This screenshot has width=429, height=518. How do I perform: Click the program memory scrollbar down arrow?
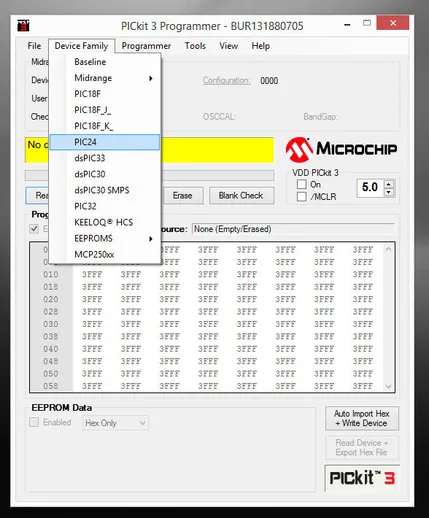[x=388, y=386]
